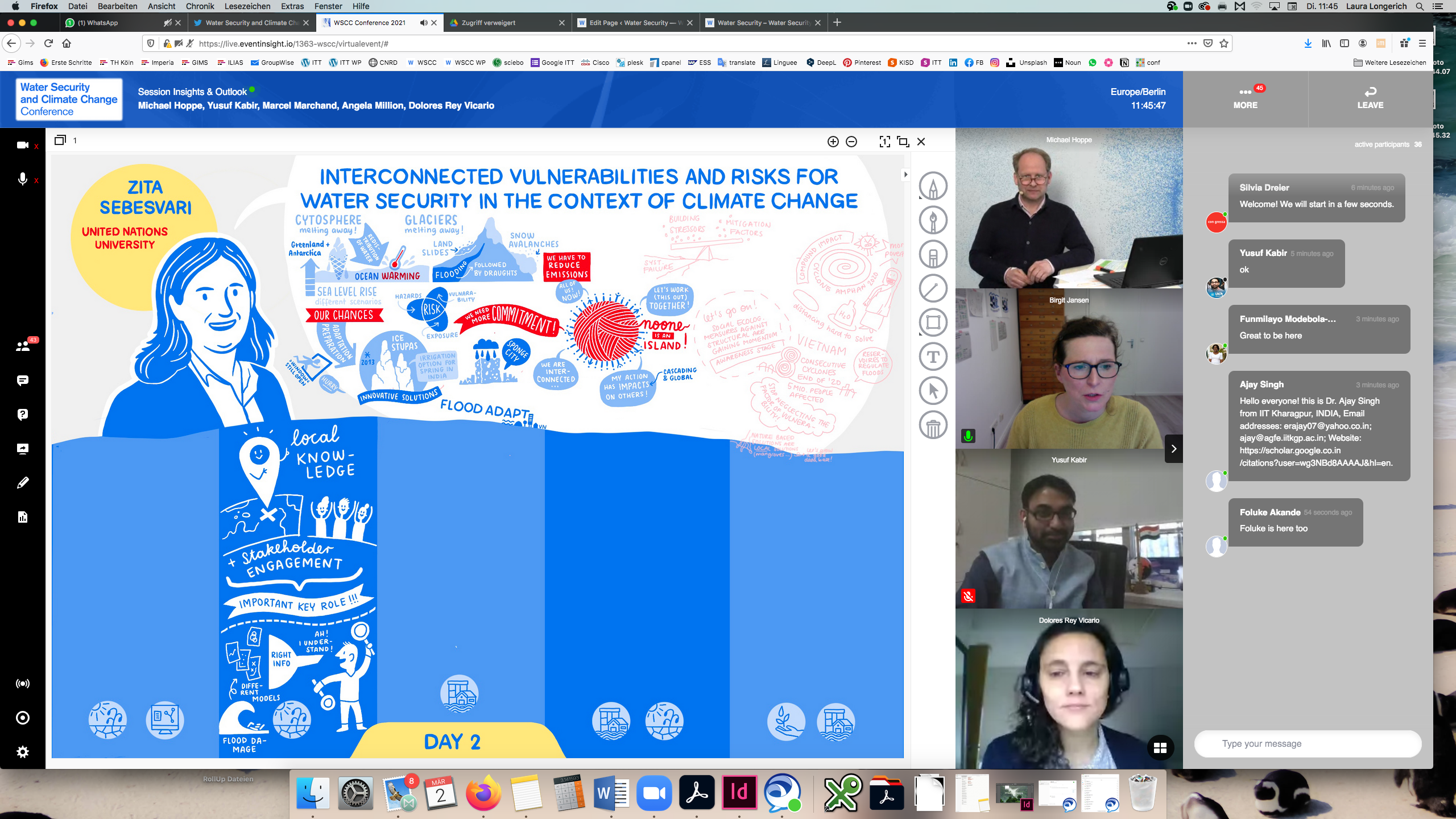The image size is (1456, 819).
Task: Click the record circle icon
Action: pos(23,718)
